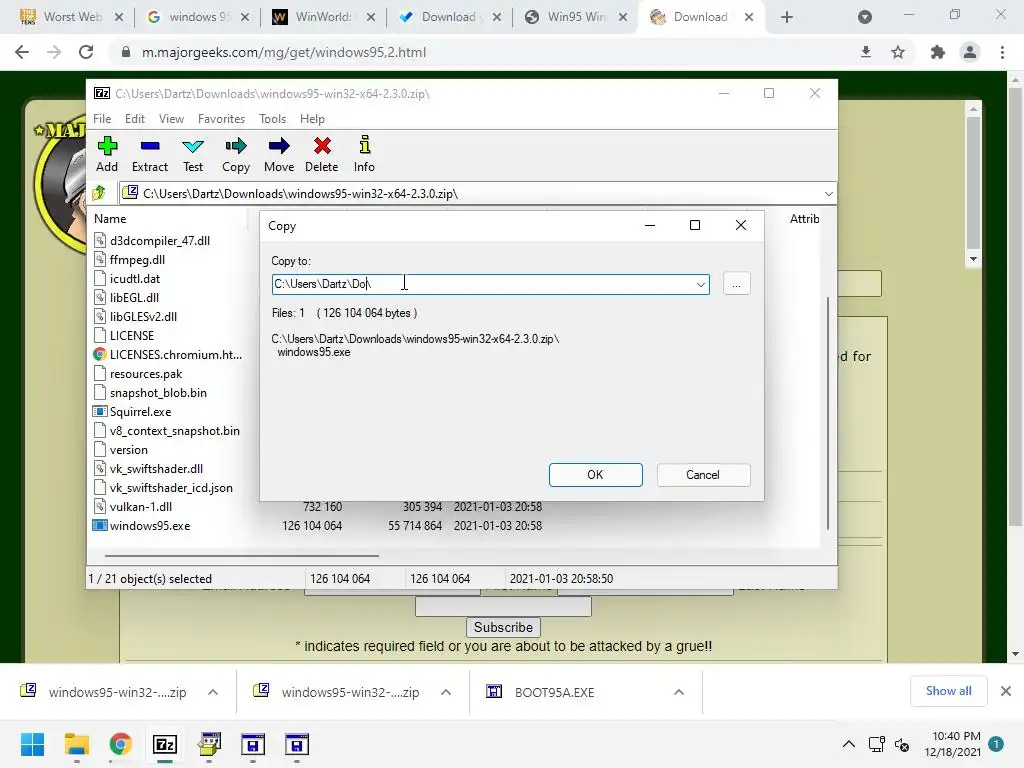Click the horizontal scrollbar in 7-Zip file list
This screenshot has height=768, width=1024.
pyautogui.click(x=242, y=556)
